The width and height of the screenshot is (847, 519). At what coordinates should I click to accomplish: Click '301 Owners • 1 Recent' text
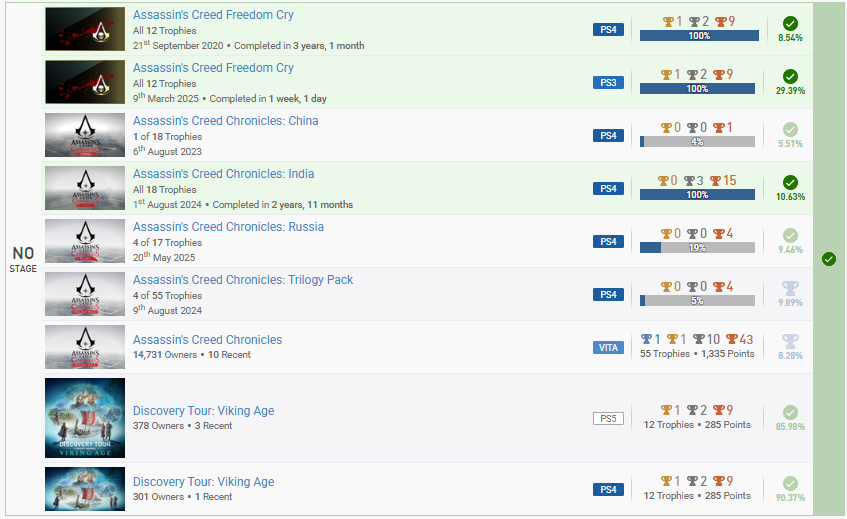click(x=183, y=496)
